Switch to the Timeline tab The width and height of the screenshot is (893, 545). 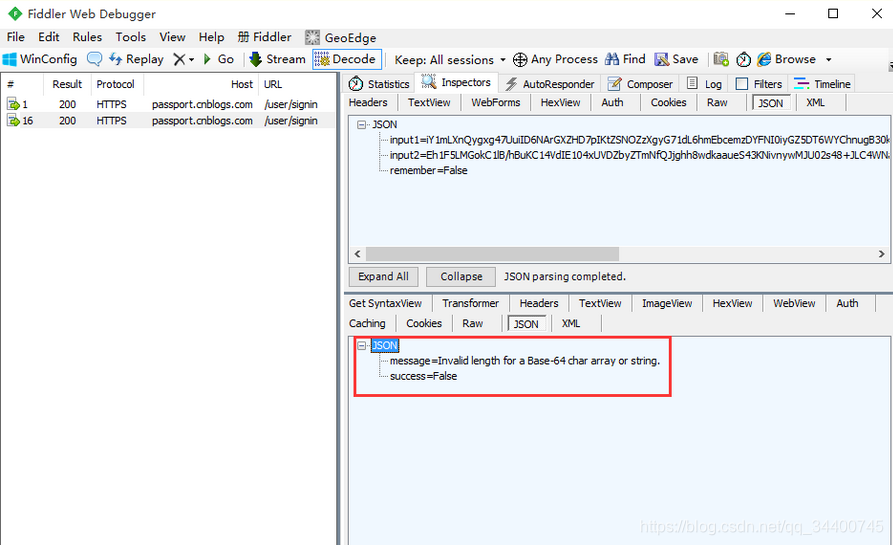pos(822,84)
